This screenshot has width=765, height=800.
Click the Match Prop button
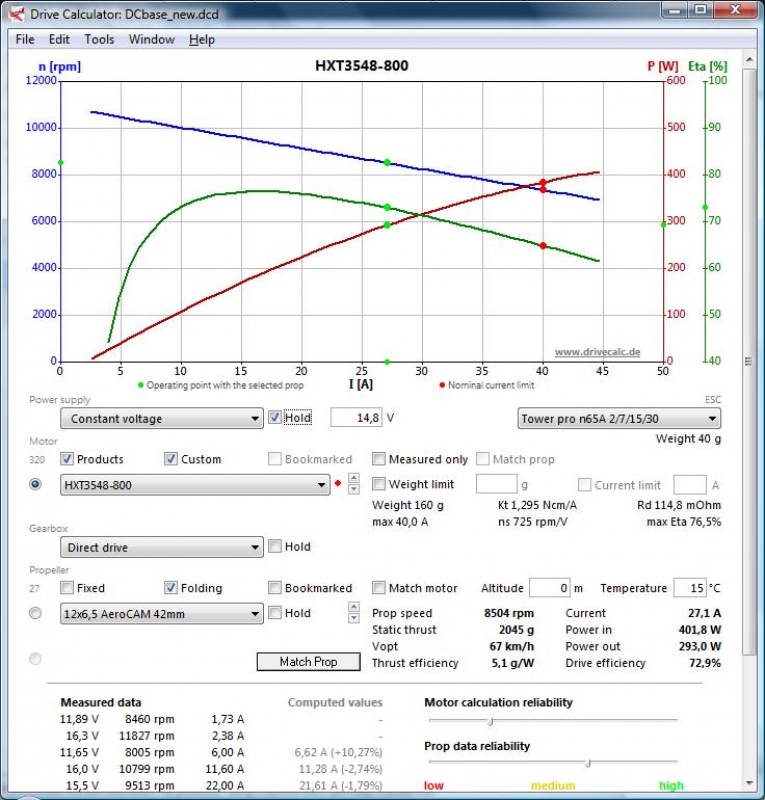[307, 661]
